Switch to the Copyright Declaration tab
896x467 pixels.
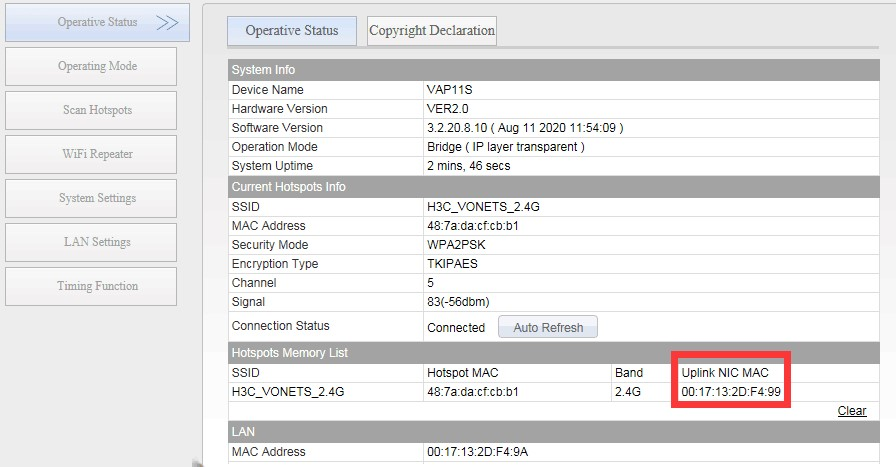click(431, 31)
